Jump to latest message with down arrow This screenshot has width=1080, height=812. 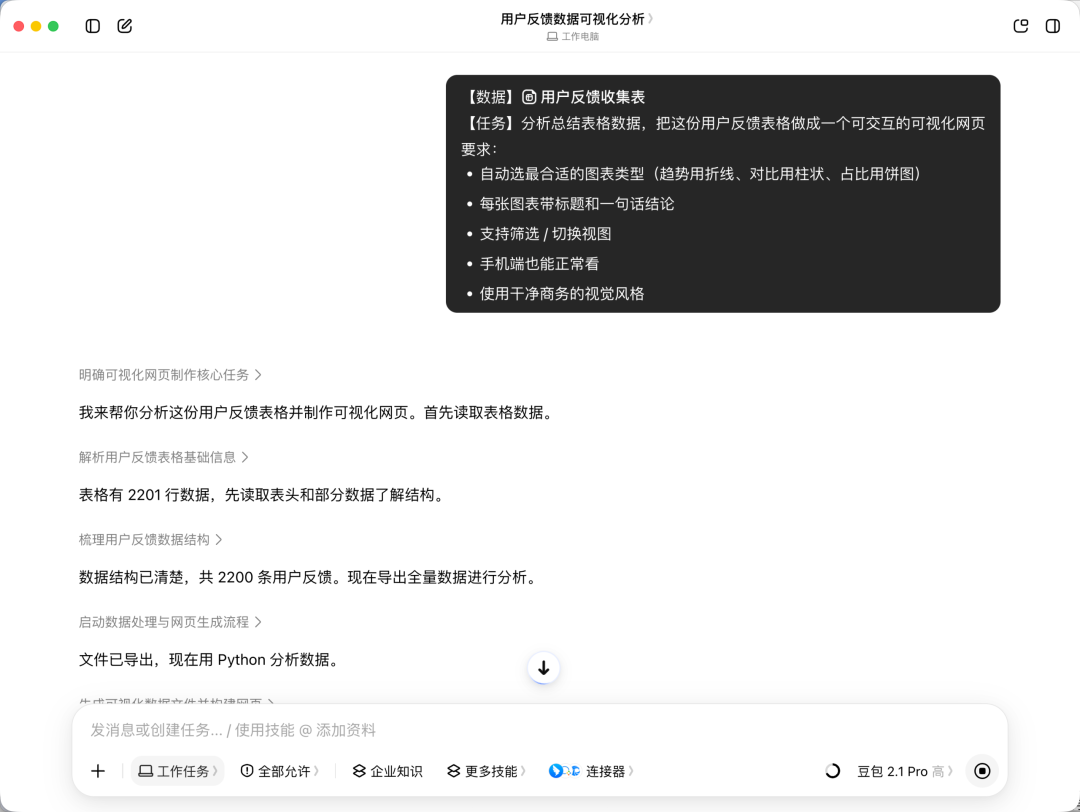pos(543,667)
